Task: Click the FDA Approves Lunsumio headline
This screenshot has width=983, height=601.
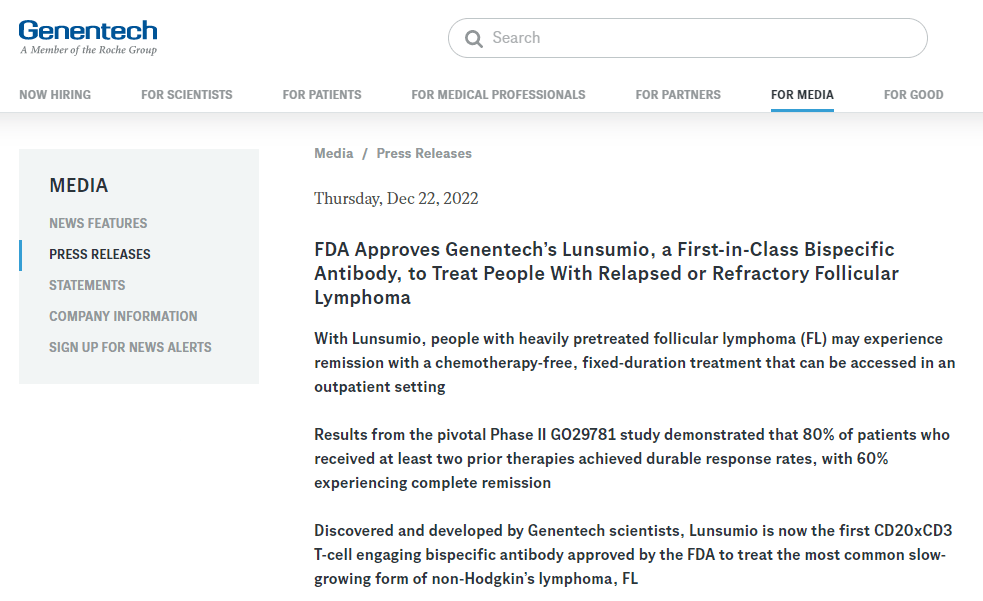Action: click(x=606, y=273)
